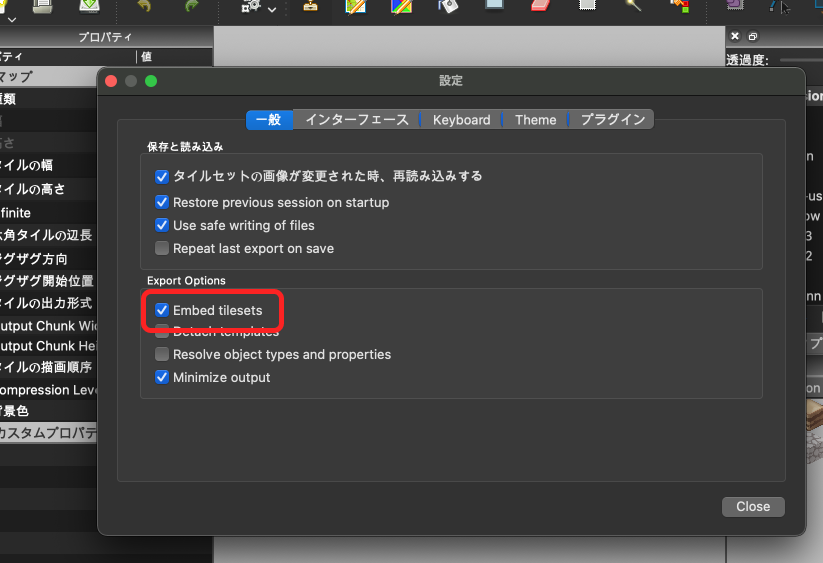Click the red close window button
This screenshot has height=563, width=823.
[111, 81]
